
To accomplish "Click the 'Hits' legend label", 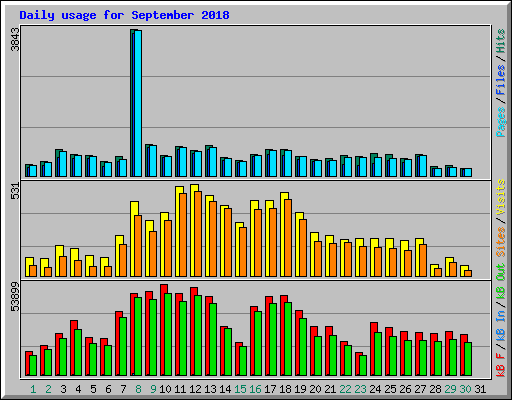I will click(500, 41).
